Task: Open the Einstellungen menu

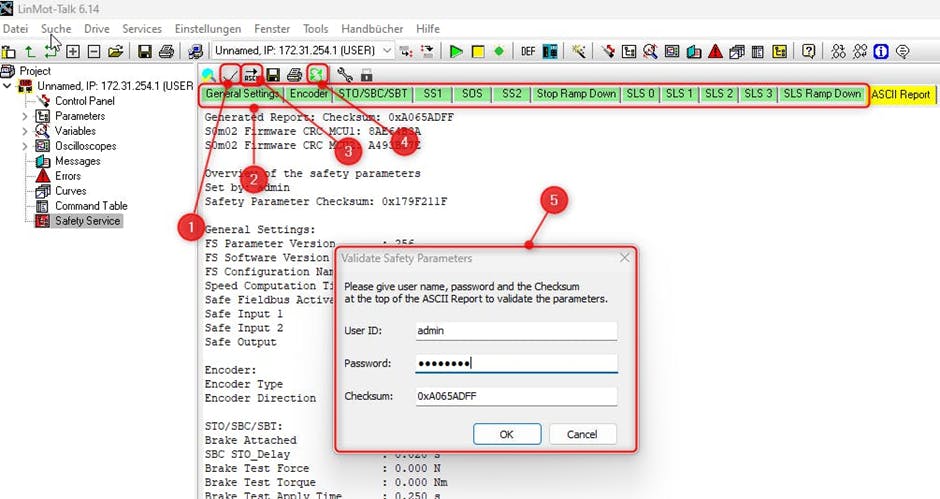Action: [x=207, y=29]
